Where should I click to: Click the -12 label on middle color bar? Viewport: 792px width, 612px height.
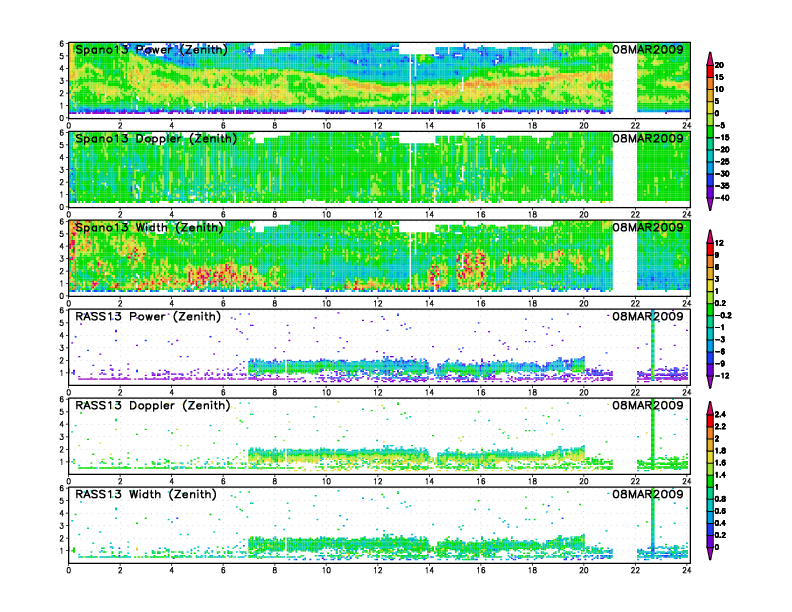point(722,376)
